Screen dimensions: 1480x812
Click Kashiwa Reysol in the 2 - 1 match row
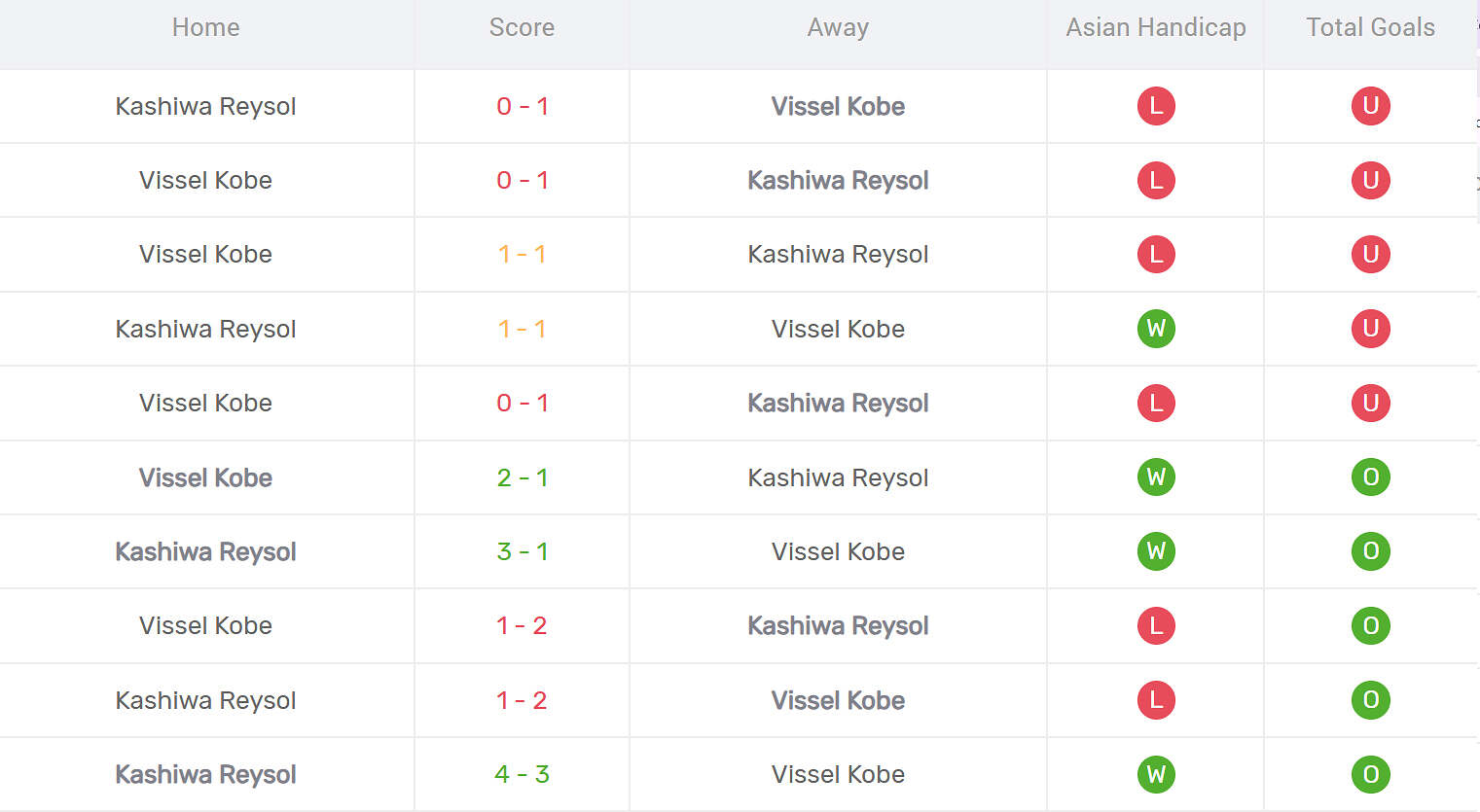click(838, 477)
